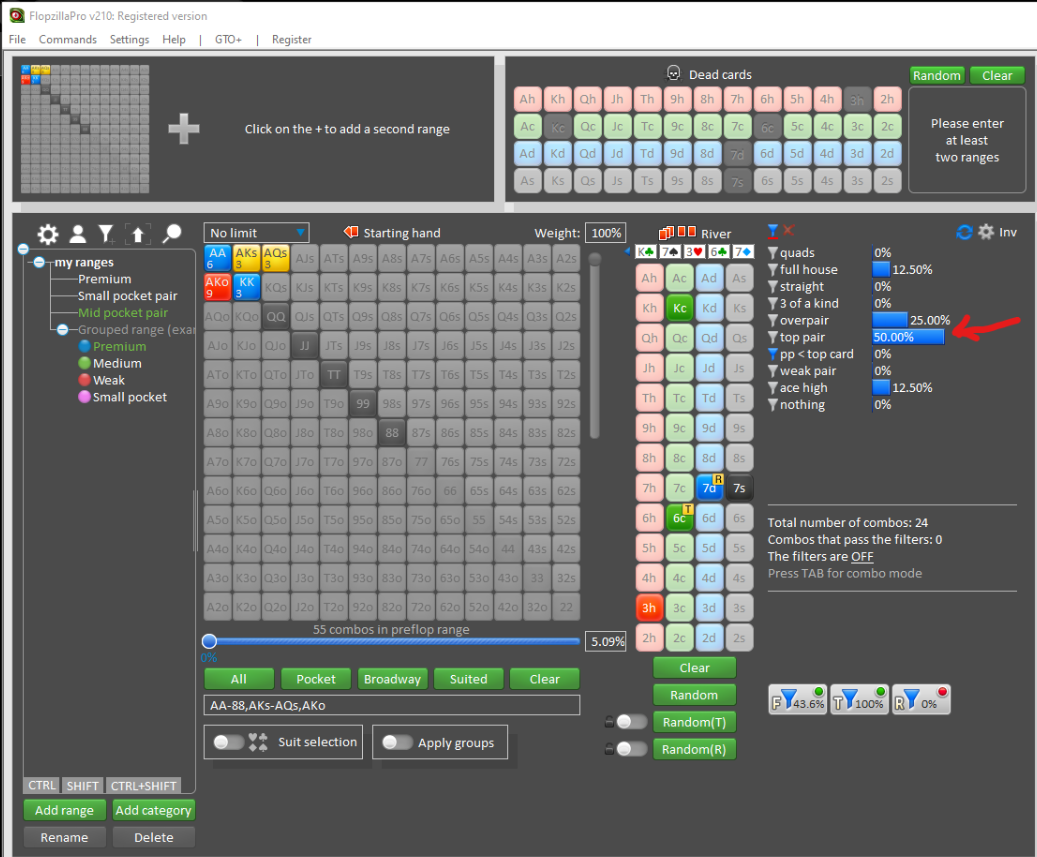Click the Add category button

pos(153,810)
